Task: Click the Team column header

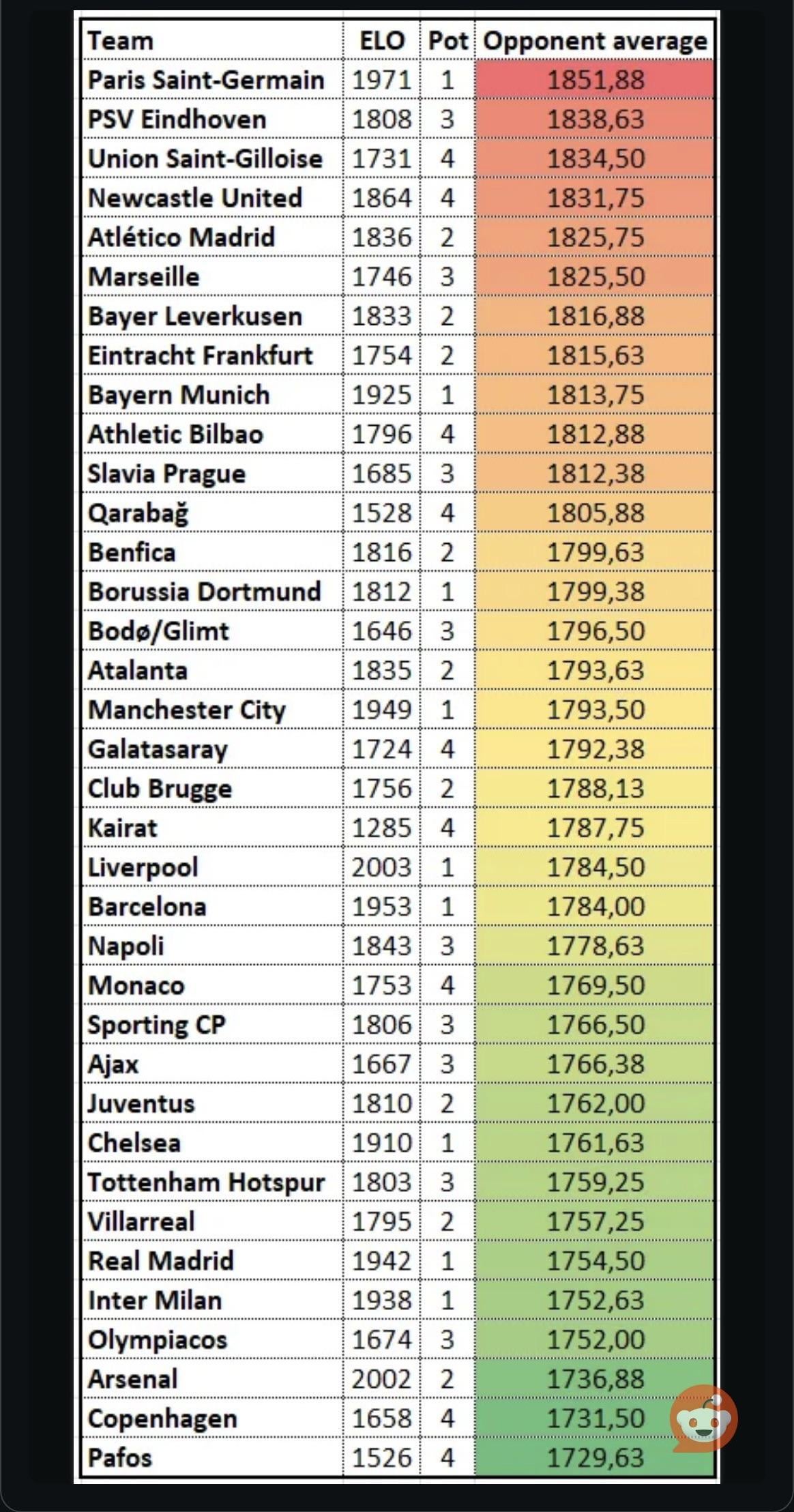Action: tap(121, 41)
